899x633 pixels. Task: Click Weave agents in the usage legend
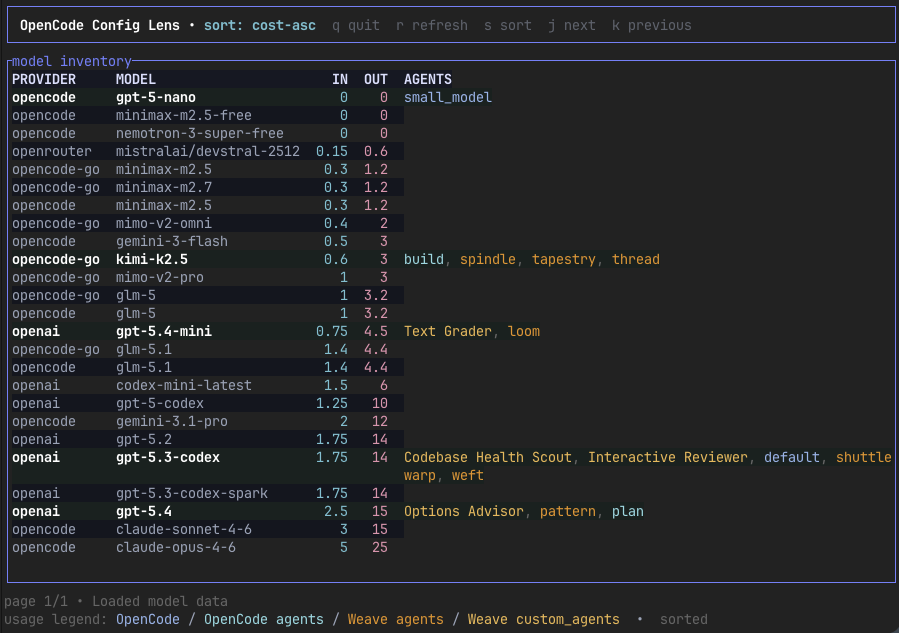point(398,619)
